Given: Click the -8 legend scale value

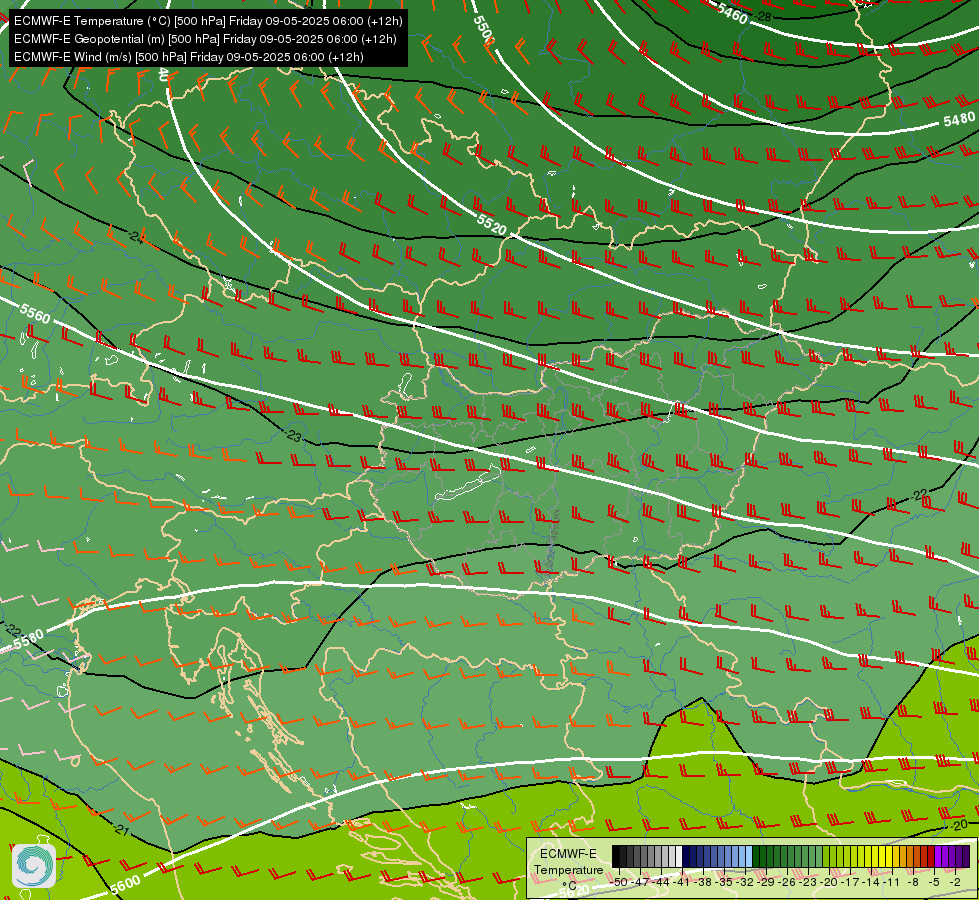Looking at the screenshot, I should pyautogui.click(x=913, y=883).
